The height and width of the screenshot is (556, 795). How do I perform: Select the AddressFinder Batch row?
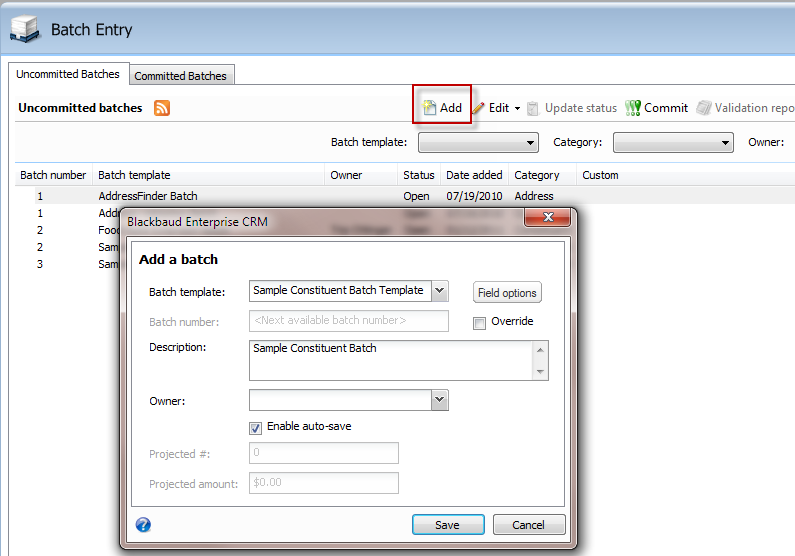click(405, 196)
